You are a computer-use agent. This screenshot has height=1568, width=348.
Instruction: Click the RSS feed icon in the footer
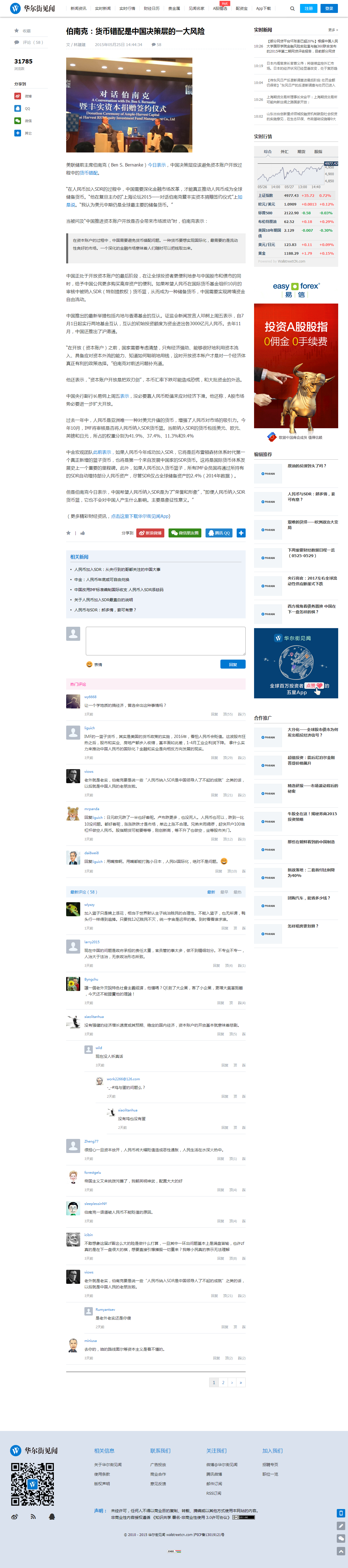pyautogui.click(x=33, y=1516)
